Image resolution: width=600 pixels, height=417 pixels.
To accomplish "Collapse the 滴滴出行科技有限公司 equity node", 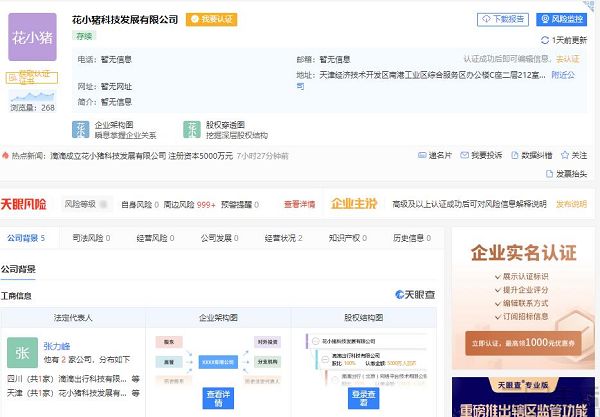I will [325, 359].
